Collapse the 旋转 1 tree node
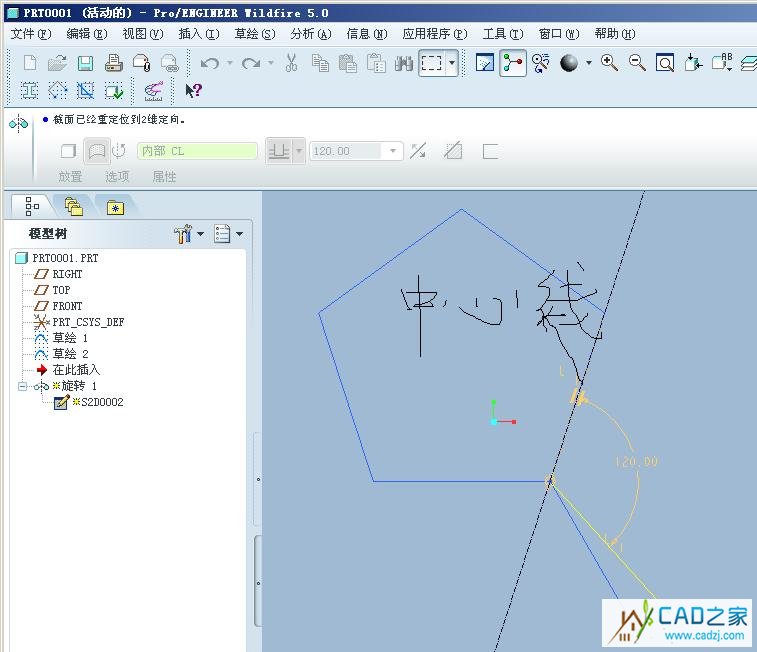757x652 pixels. point(23,386)
